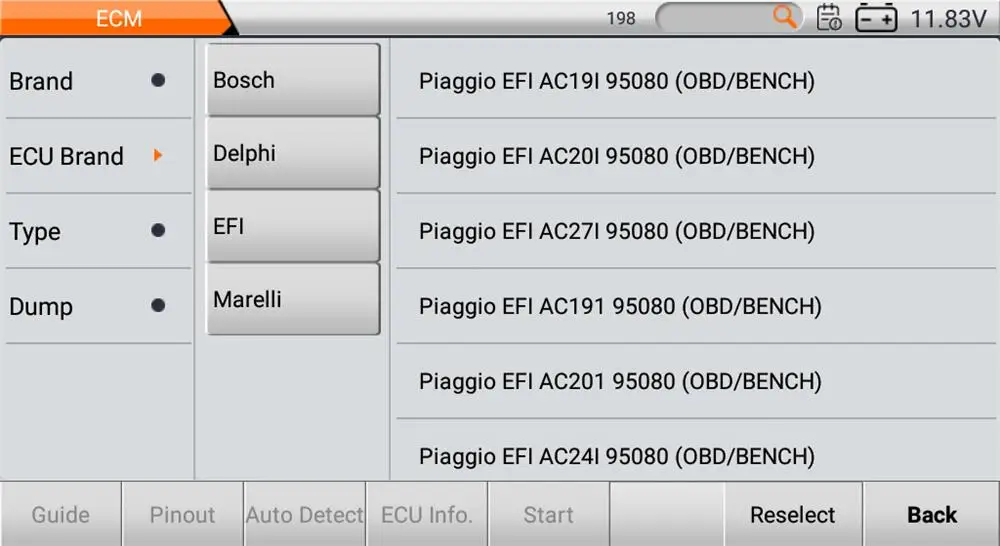Pick the EFI brand option
The image size is (1000, 546).
(x=293, y=226)
